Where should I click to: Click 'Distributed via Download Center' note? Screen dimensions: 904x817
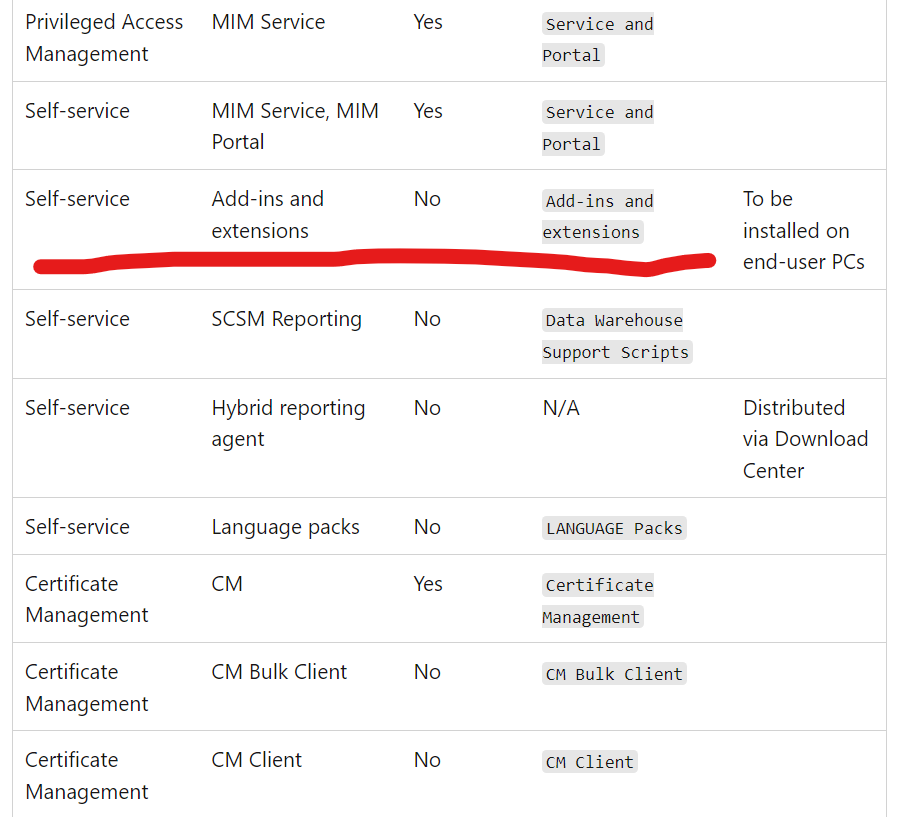point(805,439)
